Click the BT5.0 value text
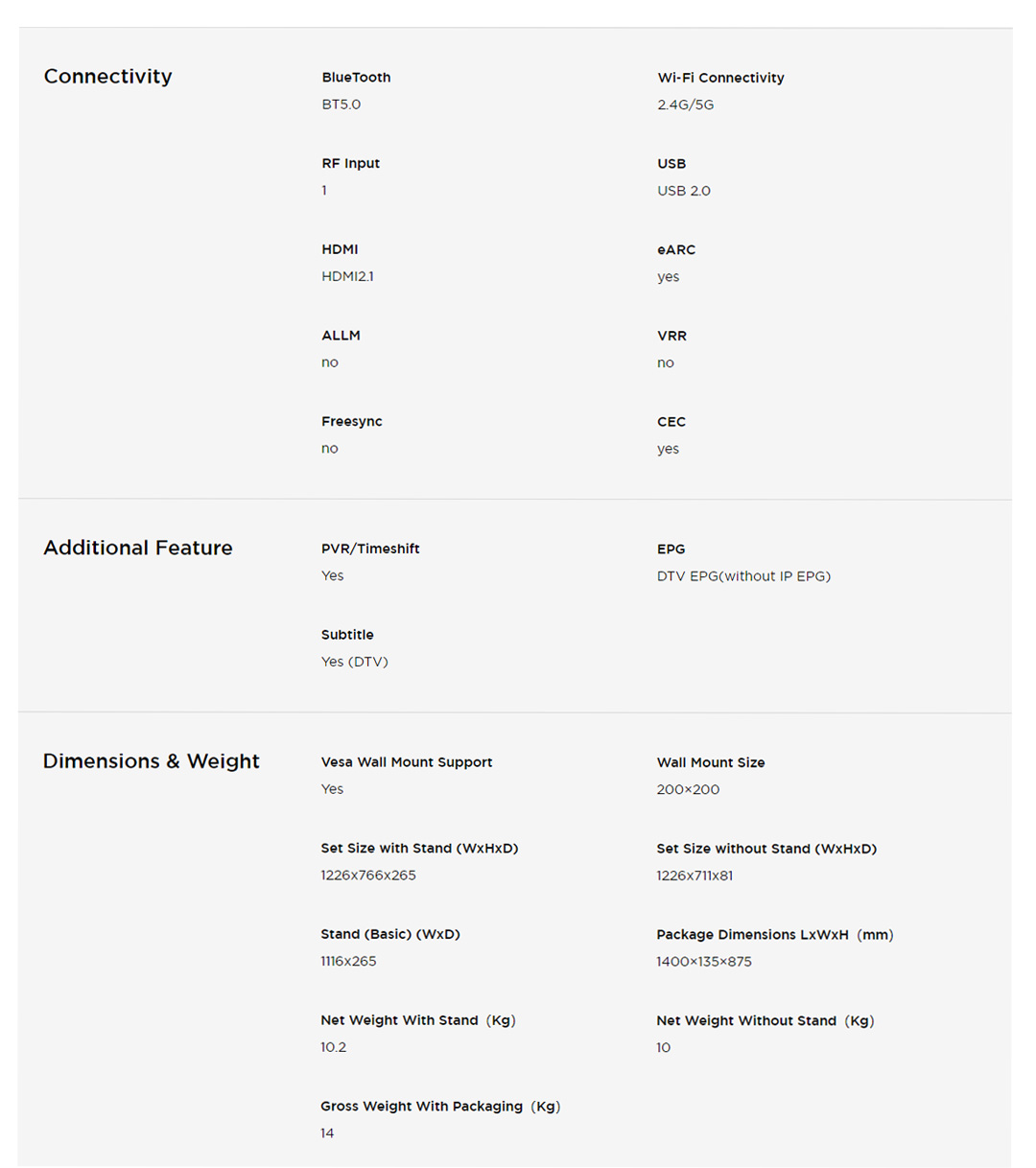This screenshot has width=1036, height=1168. [341, 105]
